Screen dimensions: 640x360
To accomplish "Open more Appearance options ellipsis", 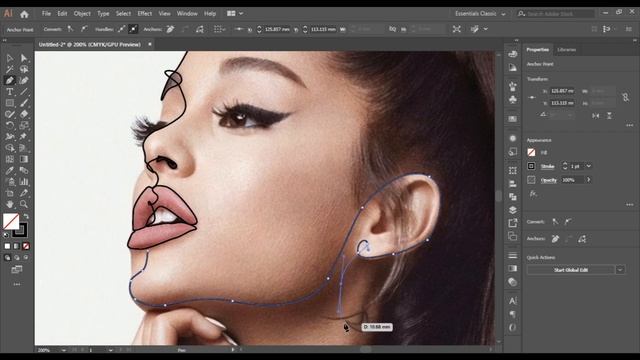I will click(x=630, y=204).
